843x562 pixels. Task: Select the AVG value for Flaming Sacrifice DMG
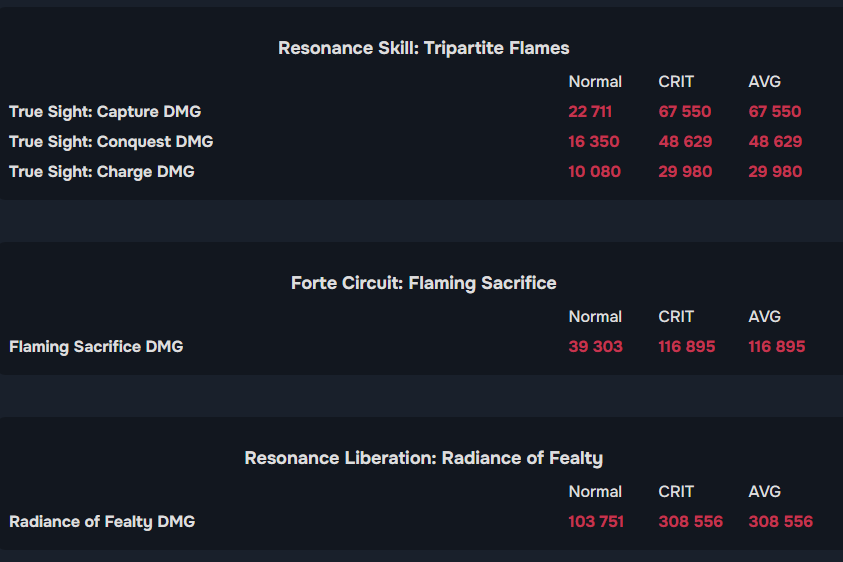coord(777,347)
